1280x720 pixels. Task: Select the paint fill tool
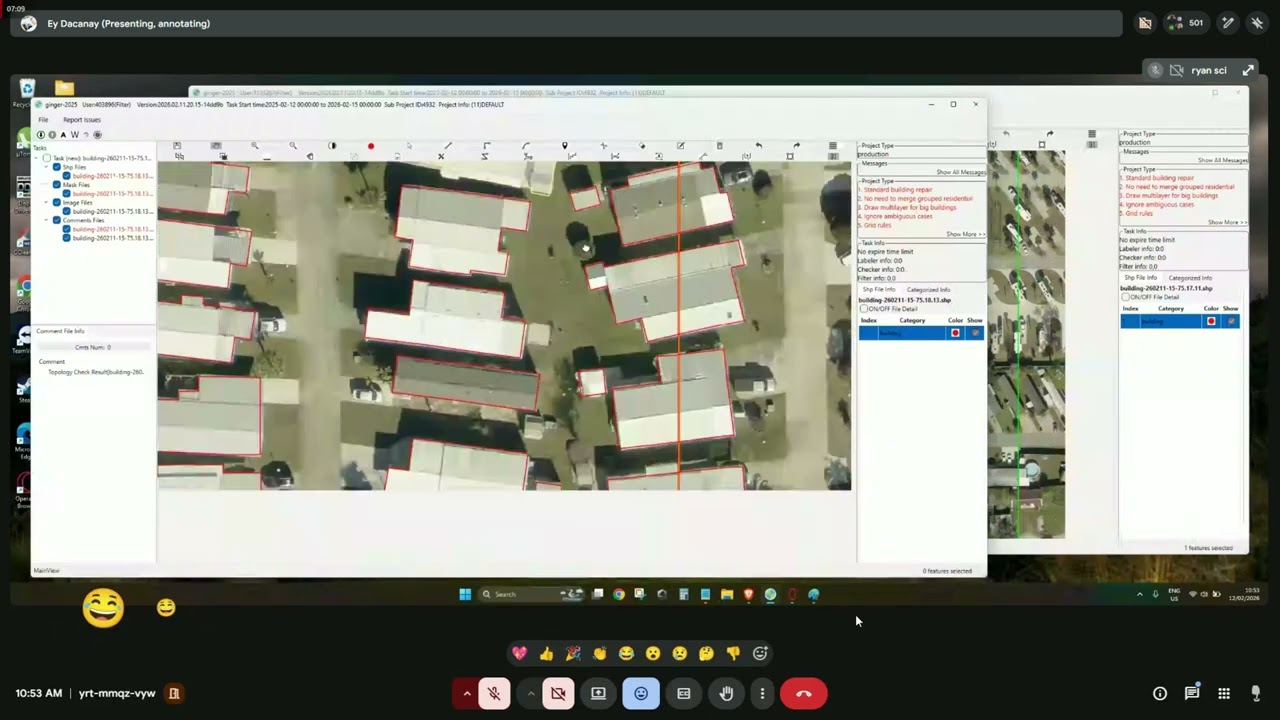[x=642, y=146]
